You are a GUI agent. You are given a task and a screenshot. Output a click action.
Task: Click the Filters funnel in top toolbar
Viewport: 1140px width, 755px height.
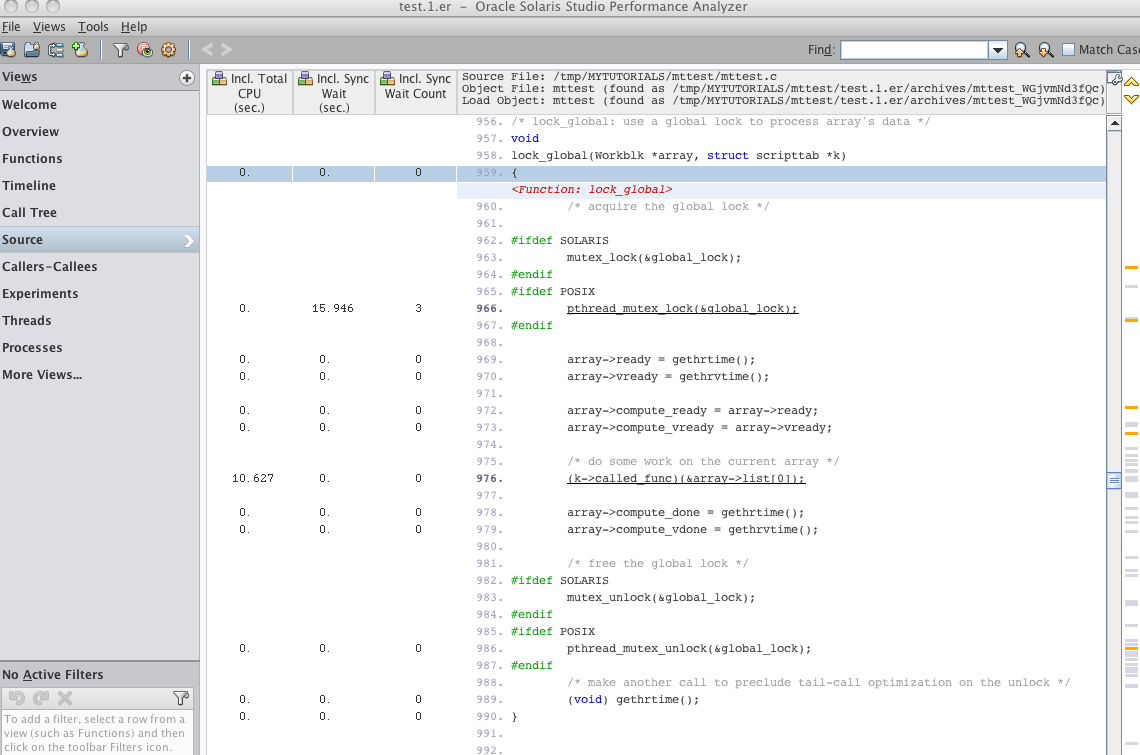[120, 49]
